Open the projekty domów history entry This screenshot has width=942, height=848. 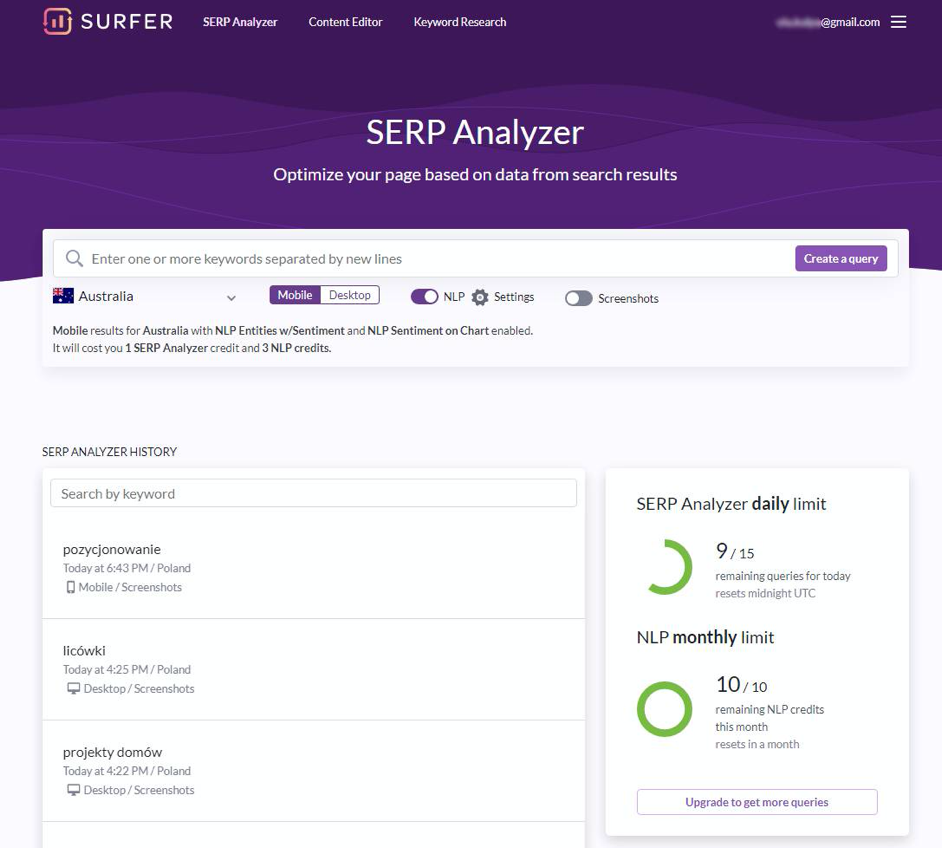[314, 771]
